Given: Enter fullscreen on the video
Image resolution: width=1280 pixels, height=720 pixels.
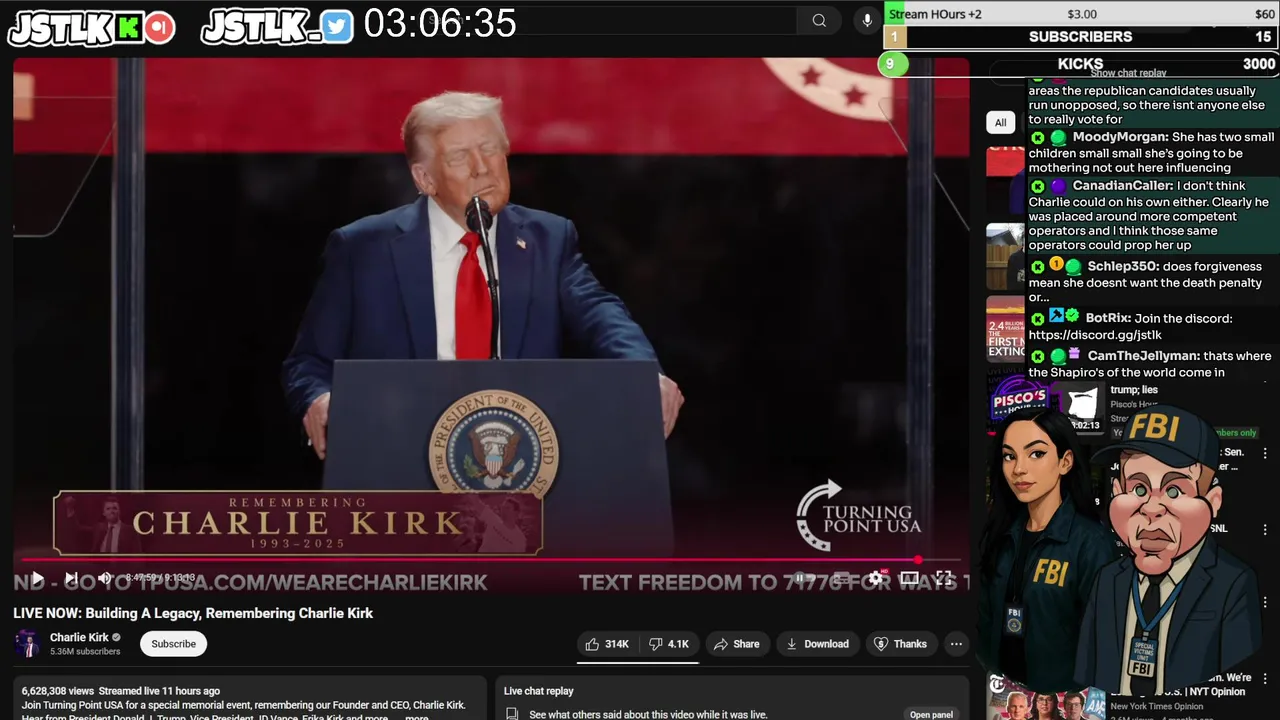Looking at the screenshot, I should pyautogui.click(x=943, y=578).
